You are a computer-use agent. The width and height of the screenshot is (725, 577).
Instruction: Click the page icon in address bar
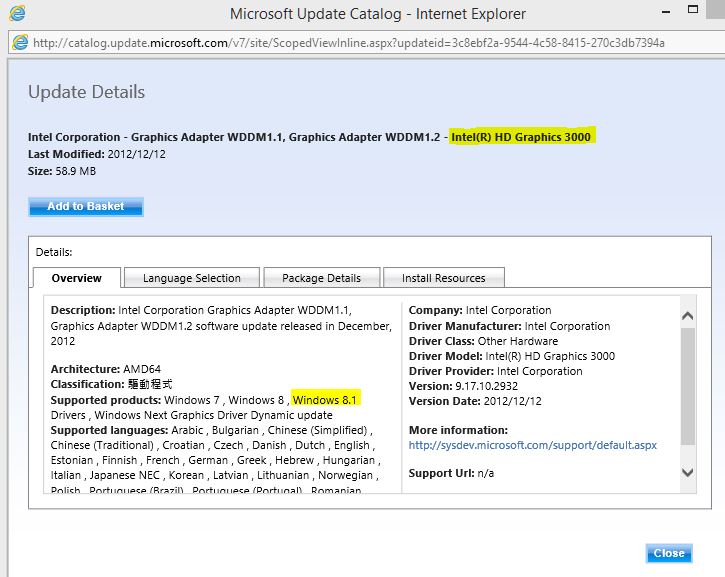point(20,43)
